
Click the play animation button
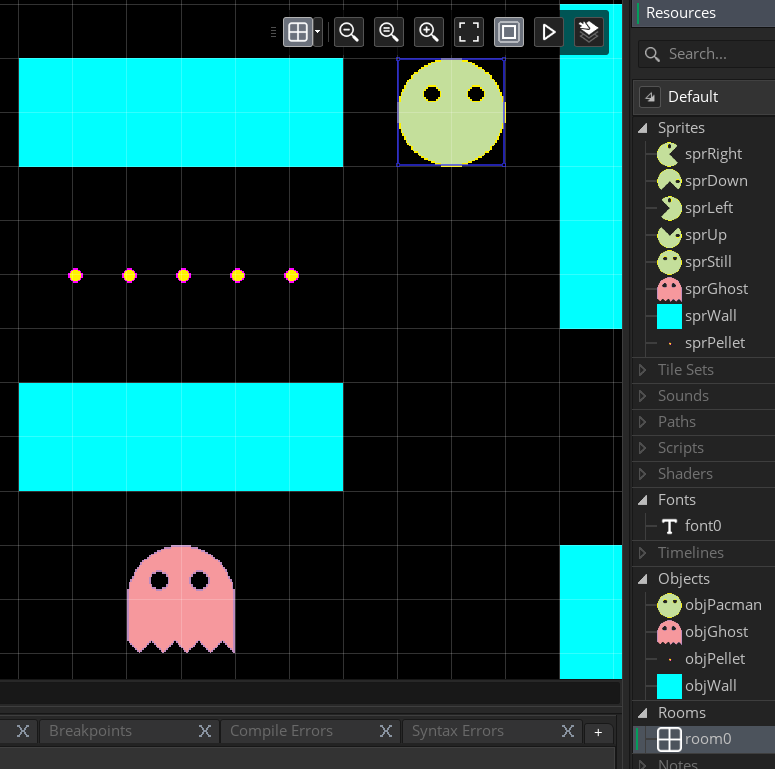point(549,32)
